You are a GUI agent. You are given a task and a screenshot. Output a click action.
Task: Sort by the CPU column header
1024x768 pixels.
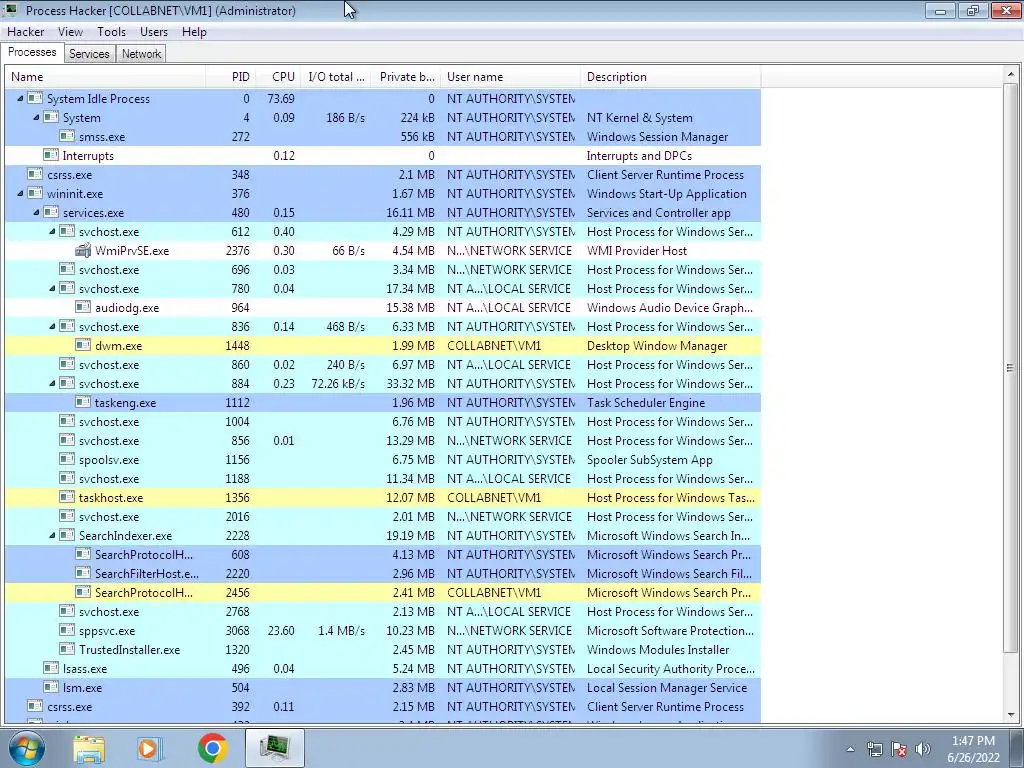[x=278, y=77]
